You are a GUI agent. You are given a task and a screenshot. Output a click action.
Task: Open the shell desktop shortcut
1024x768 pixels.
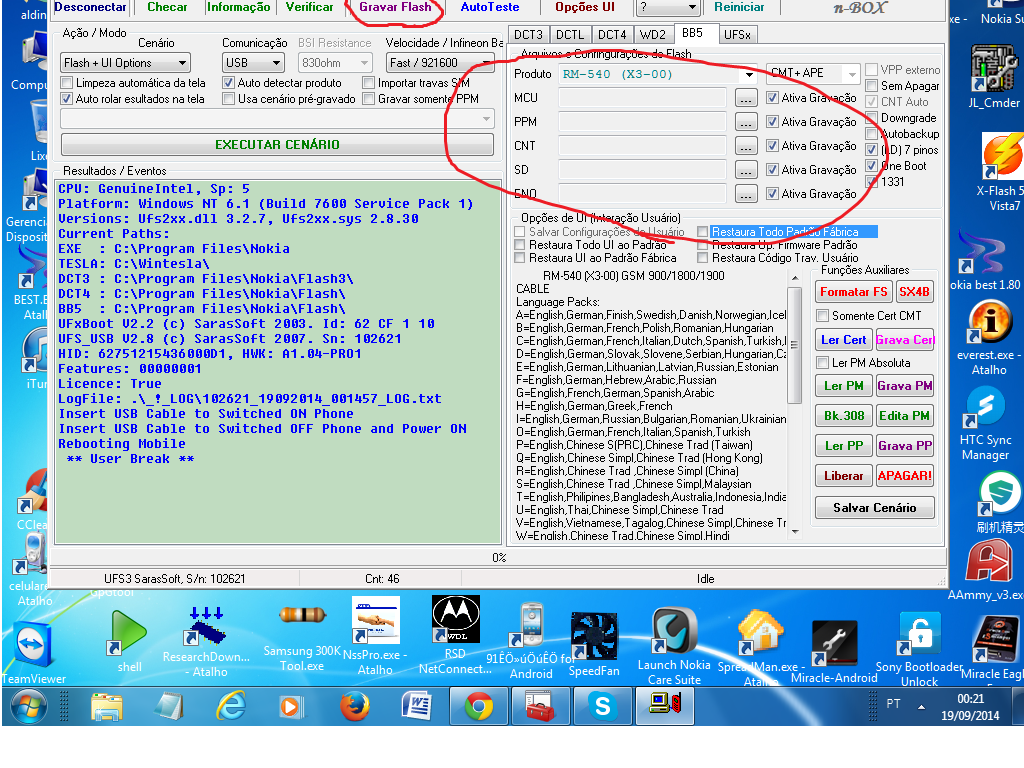(129, 641)
